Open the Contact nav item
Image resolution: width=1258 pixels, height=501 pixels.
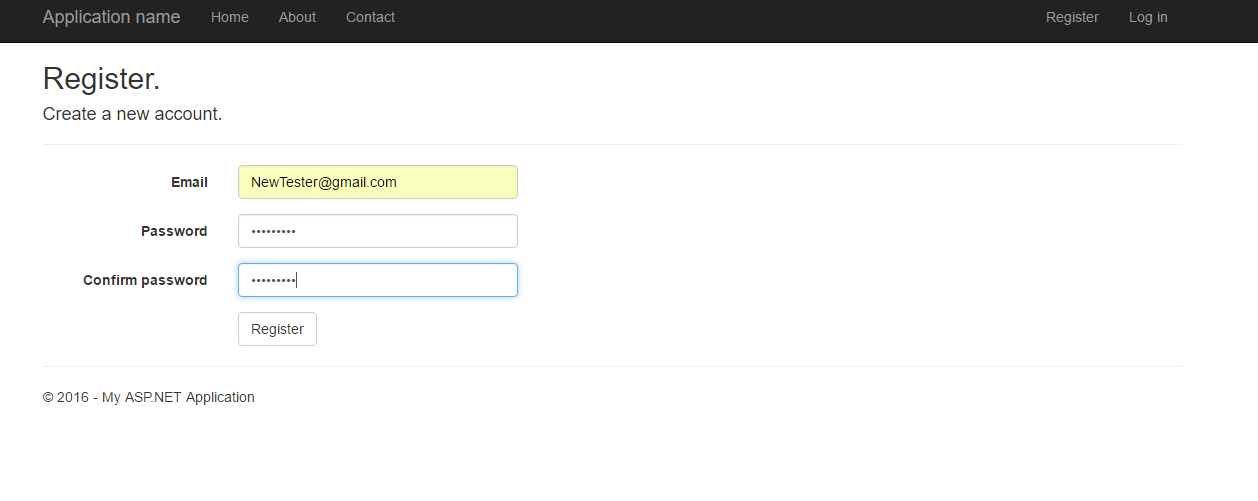tap(370, 17)
